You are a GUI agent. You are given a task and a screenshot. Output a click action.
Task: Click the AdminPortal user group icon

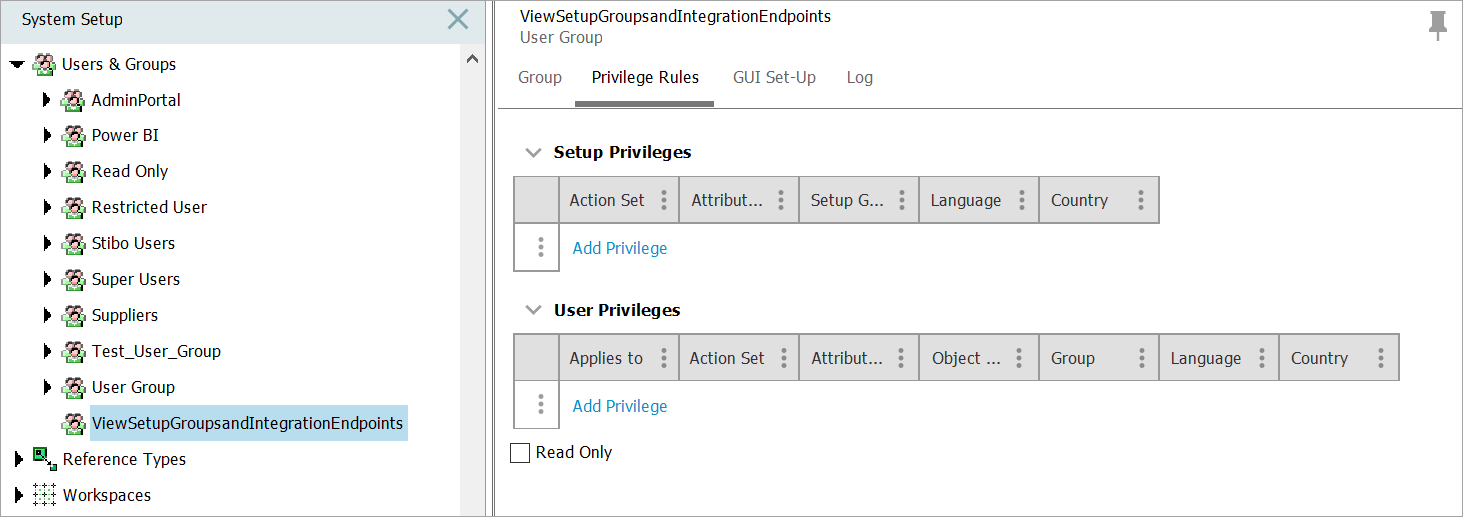72,100
